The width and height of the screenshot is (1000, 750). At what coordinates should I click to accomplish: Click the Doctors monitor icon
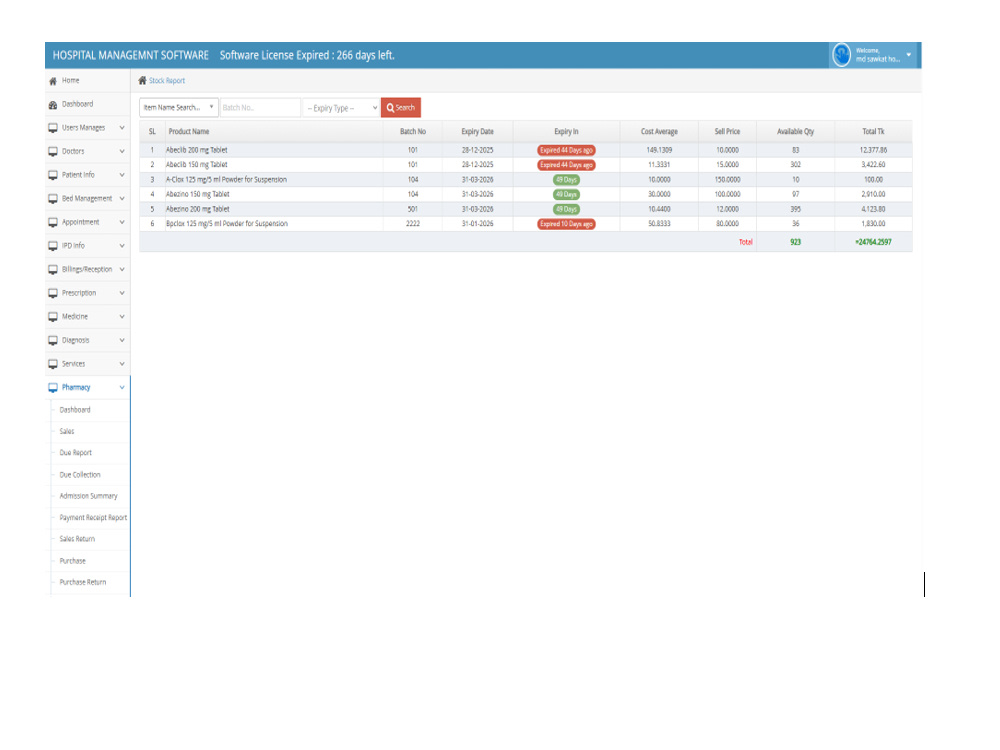53,152
